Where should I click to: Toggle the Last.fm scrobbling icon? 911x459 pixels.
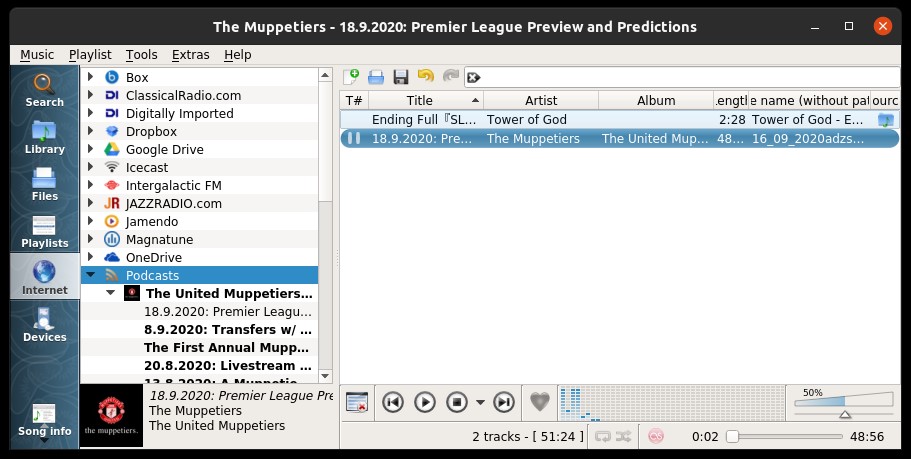[x=656, y=436]
